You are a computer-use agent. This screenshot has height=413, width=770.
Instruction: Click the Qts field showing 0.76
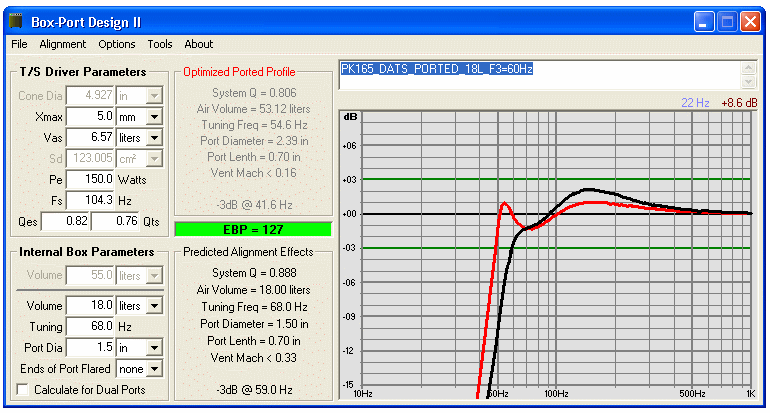116,221
